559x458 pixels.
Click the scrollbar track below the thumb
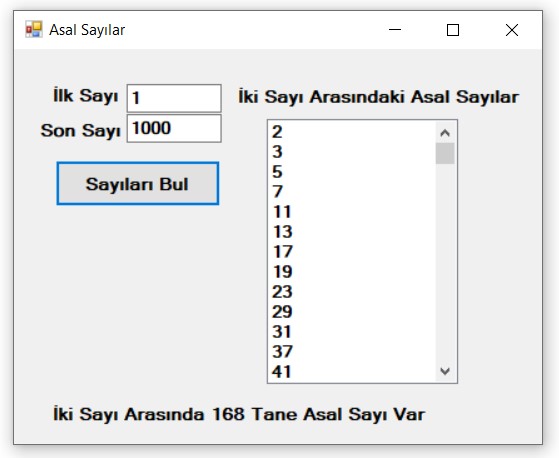445,263
